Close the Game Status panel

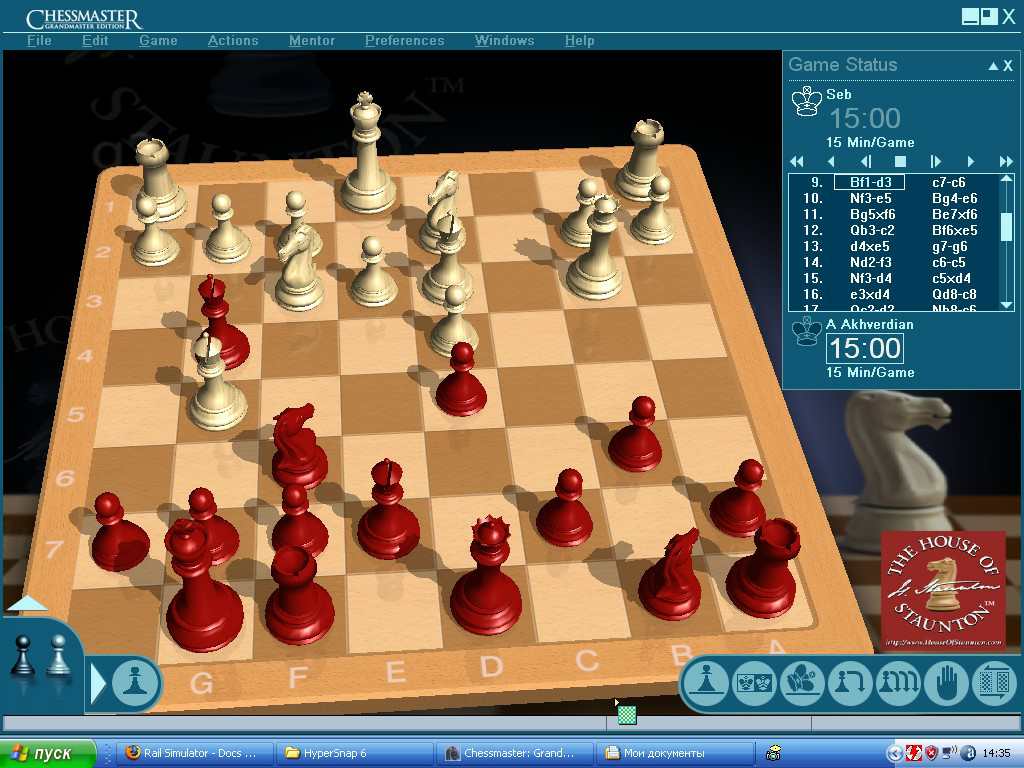coord(1008,65)
